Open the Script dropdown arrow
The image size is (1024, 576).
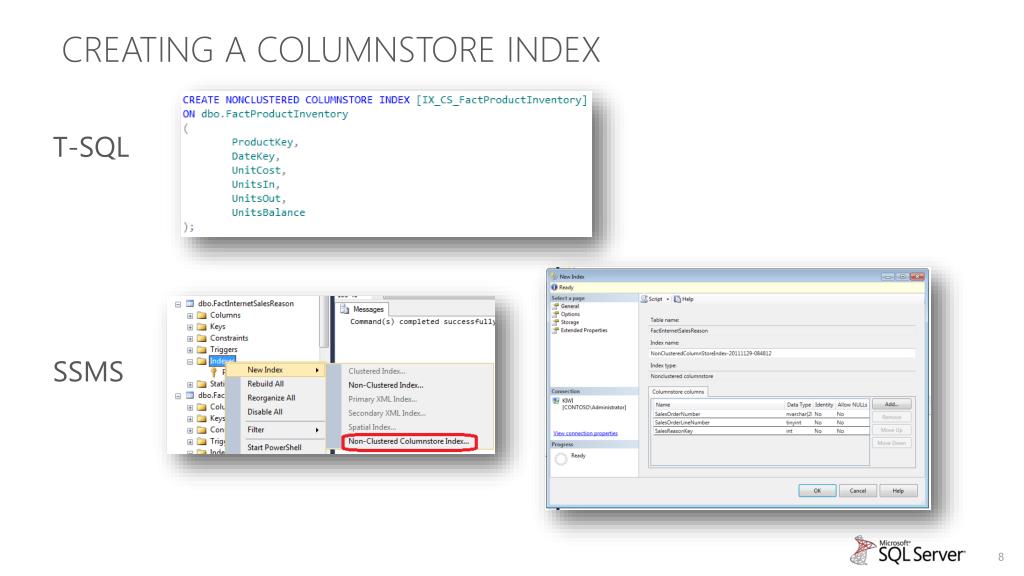pyautogui.click(x=667, y=299)
